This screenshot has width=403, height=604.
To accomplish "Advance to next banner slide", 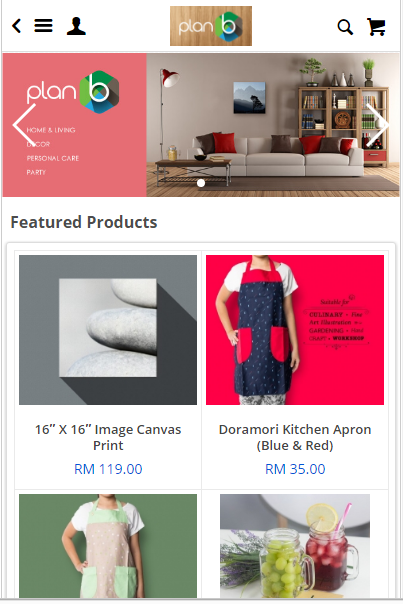I will click(377, 125).
